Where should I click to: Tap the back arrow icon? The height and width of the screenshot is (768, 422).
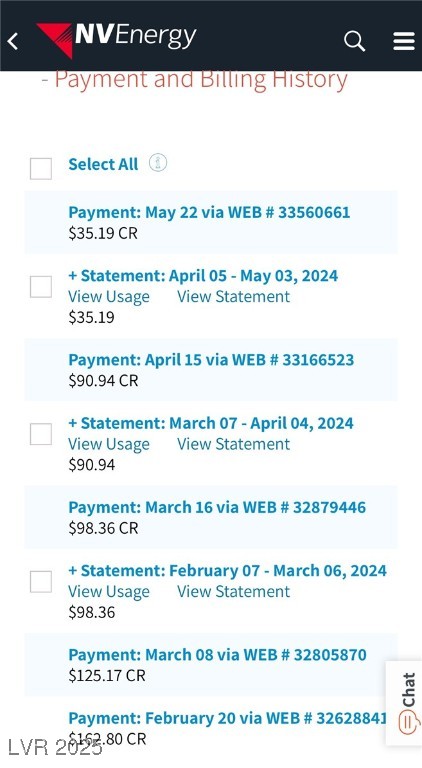(x=13, y=41)
